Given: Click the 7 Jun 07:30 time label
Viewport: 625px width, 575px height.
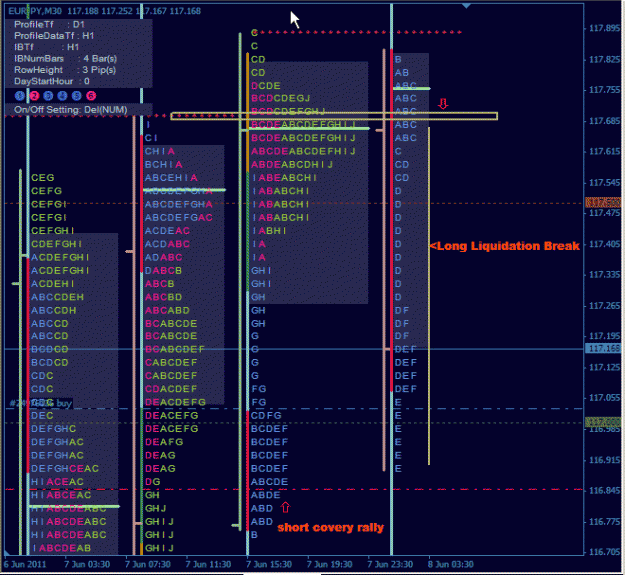Looking at the screenshot, I should point(147,564).
